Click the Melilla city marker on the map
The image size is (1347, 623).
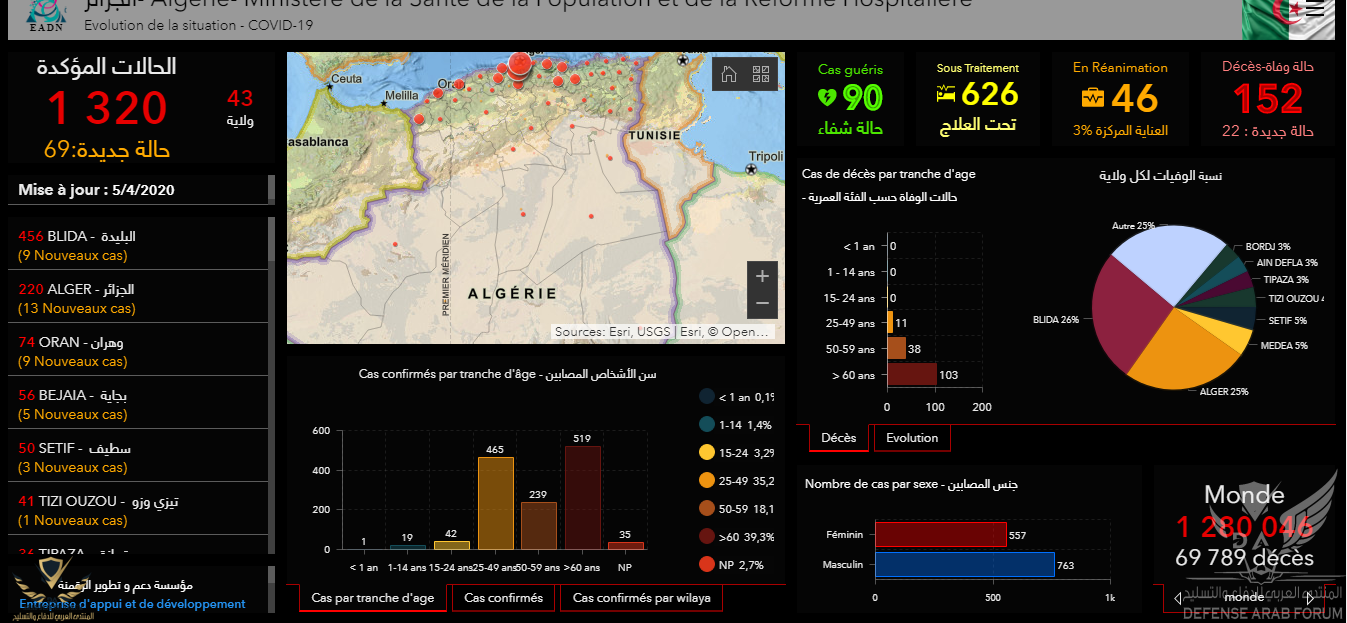[x=385, y=103]
